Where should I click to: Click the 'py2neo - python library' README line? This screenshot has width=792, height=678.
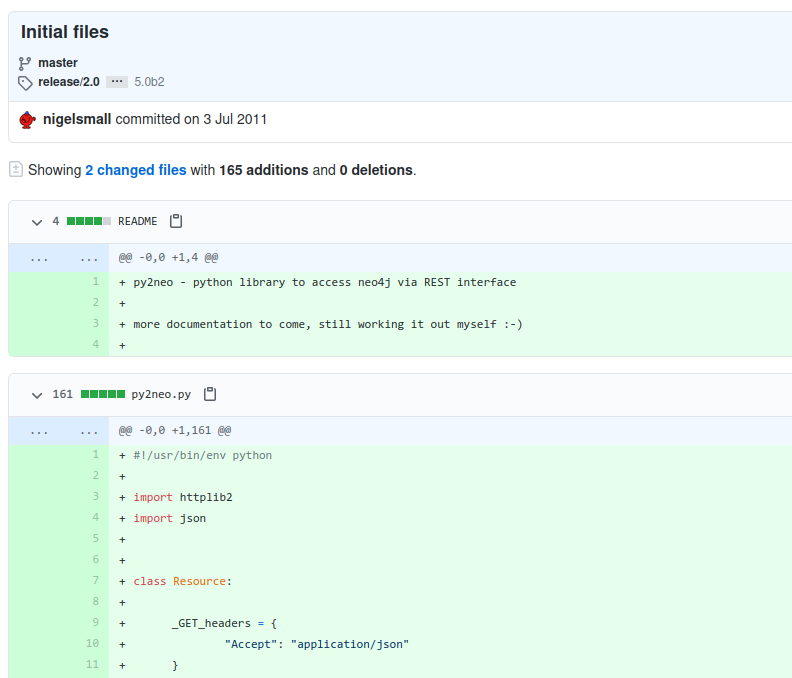click(325, 282)
